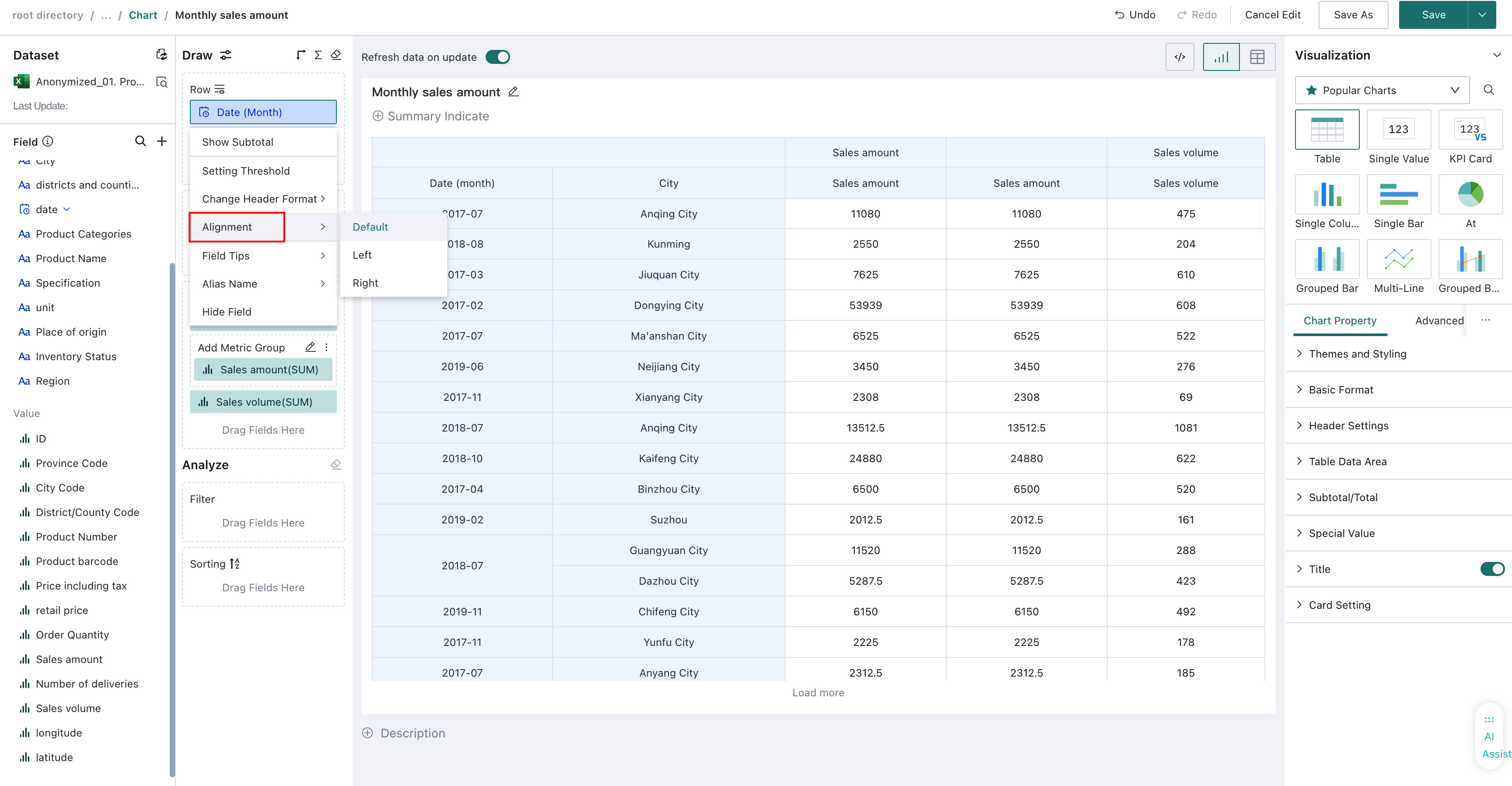The height and width of the screenshot is (786, 1512).
Task: Open the Save button dropdown arrow
Action: point(1481,15)
